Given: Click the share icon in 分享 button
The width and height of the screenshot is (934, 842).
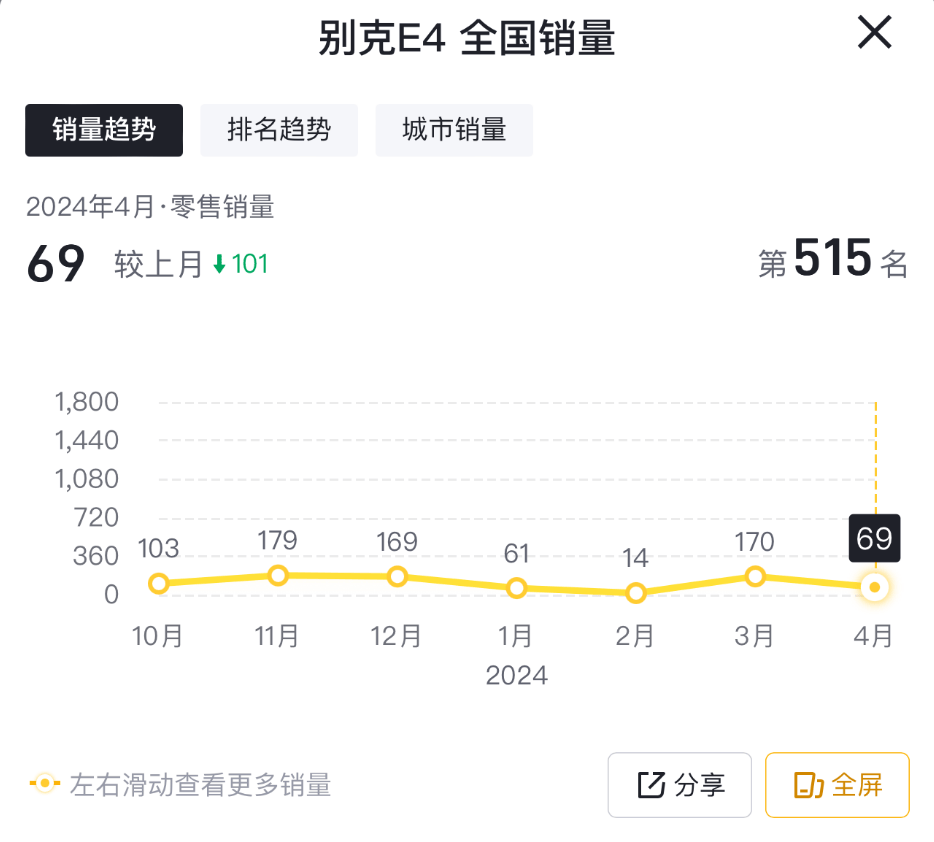Looking at the screenshot, I should point(651,785).
